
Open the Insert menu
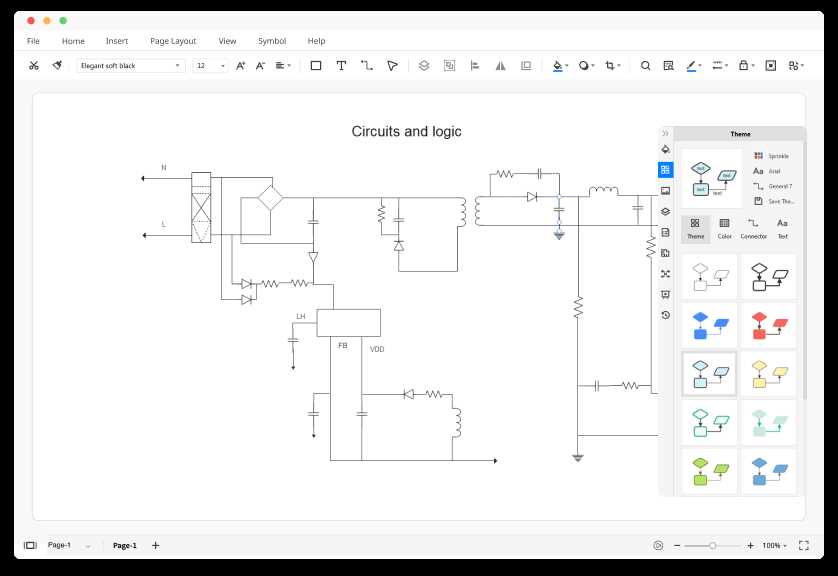click(x=117, y=41)
